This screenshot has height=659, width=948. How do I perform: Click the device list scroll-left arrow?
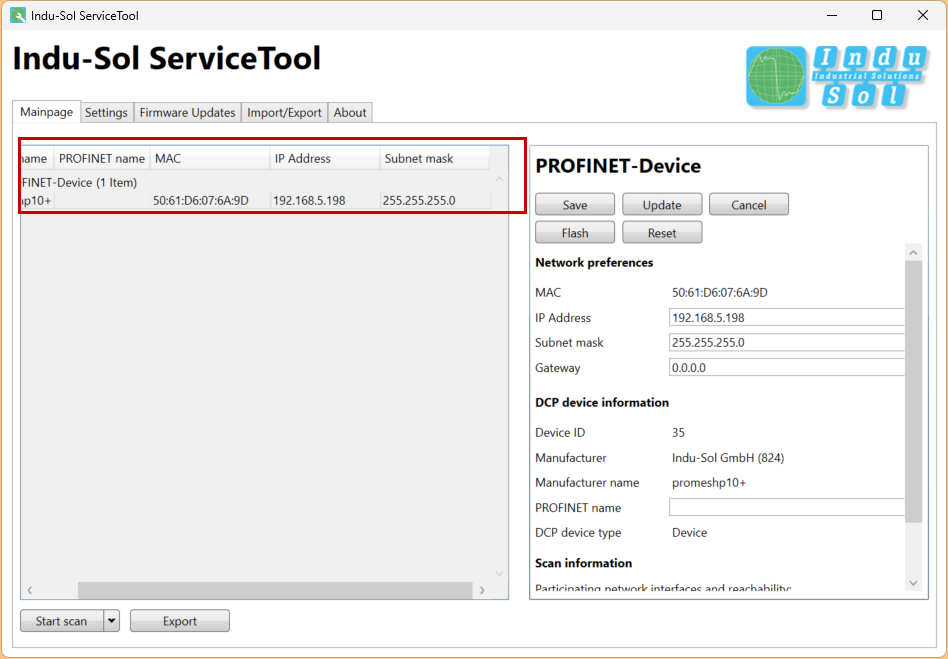[x=30, y=590]
